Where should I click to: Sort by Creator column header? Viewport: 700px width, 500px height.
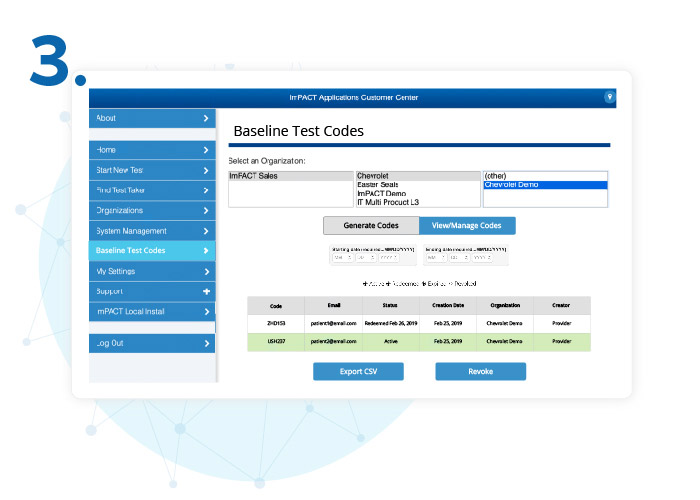point(562,306)
